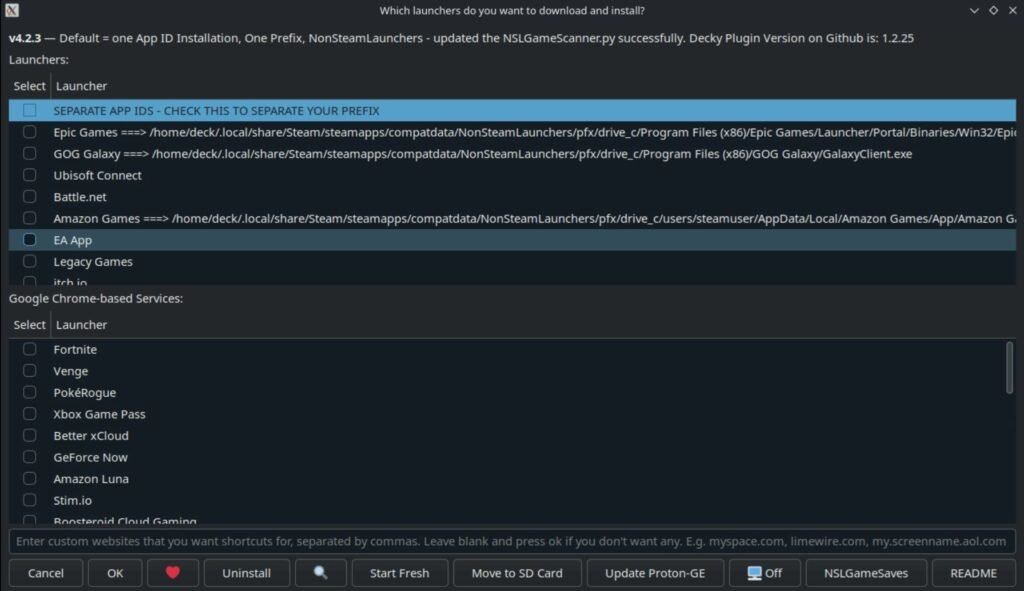The width and height of the screenshot is (1024, 591).
Task: Click Move to SD Card
Action: [x=517, y=573]
